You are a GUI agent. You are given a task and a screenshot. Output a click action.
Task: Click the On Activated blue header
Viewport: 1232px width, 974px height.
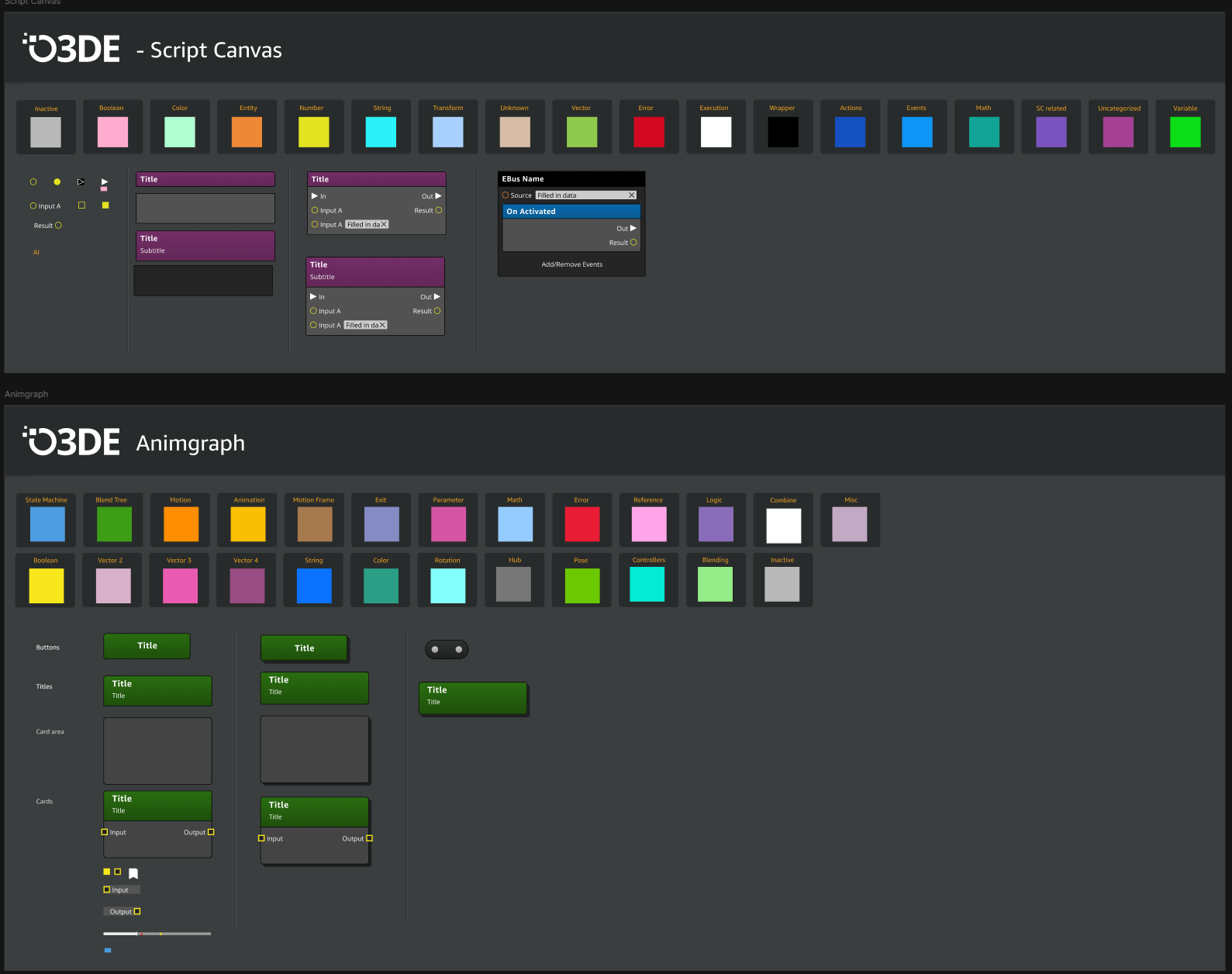click(571, 211)
